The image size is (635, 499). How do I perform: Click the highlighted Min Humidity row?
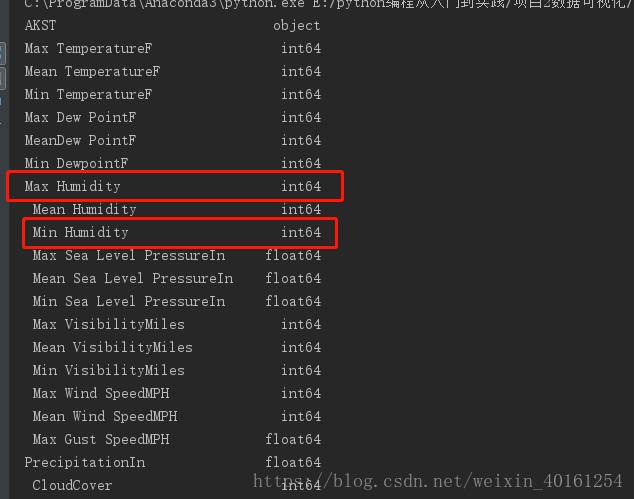178,232
